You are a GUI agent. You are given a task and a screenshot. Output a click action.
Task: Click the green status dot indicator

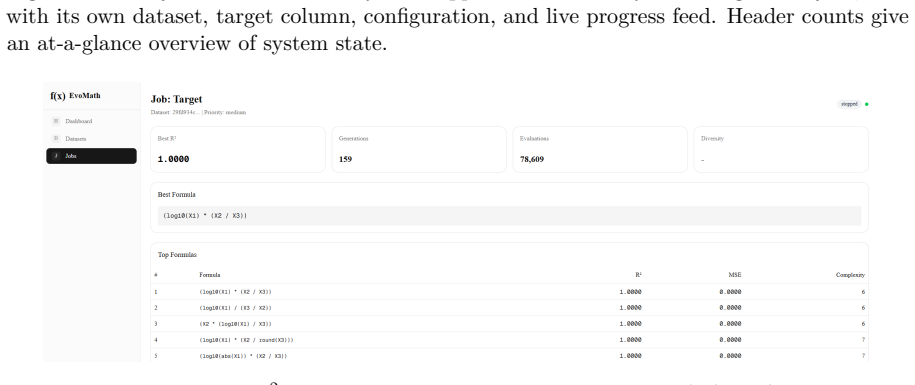[x=867, y=104]
